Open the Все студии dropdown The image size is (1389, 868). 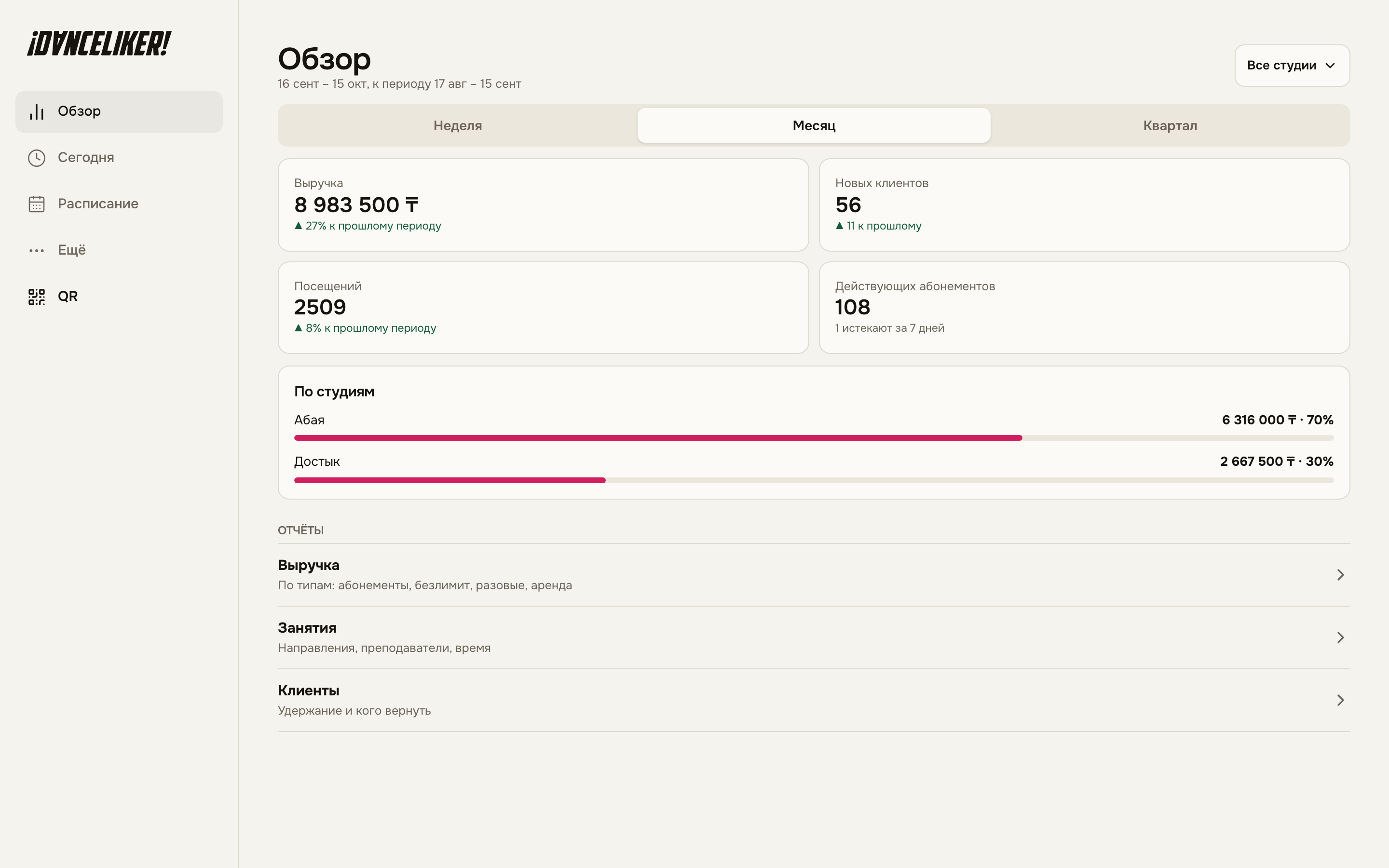[1292, 66]
